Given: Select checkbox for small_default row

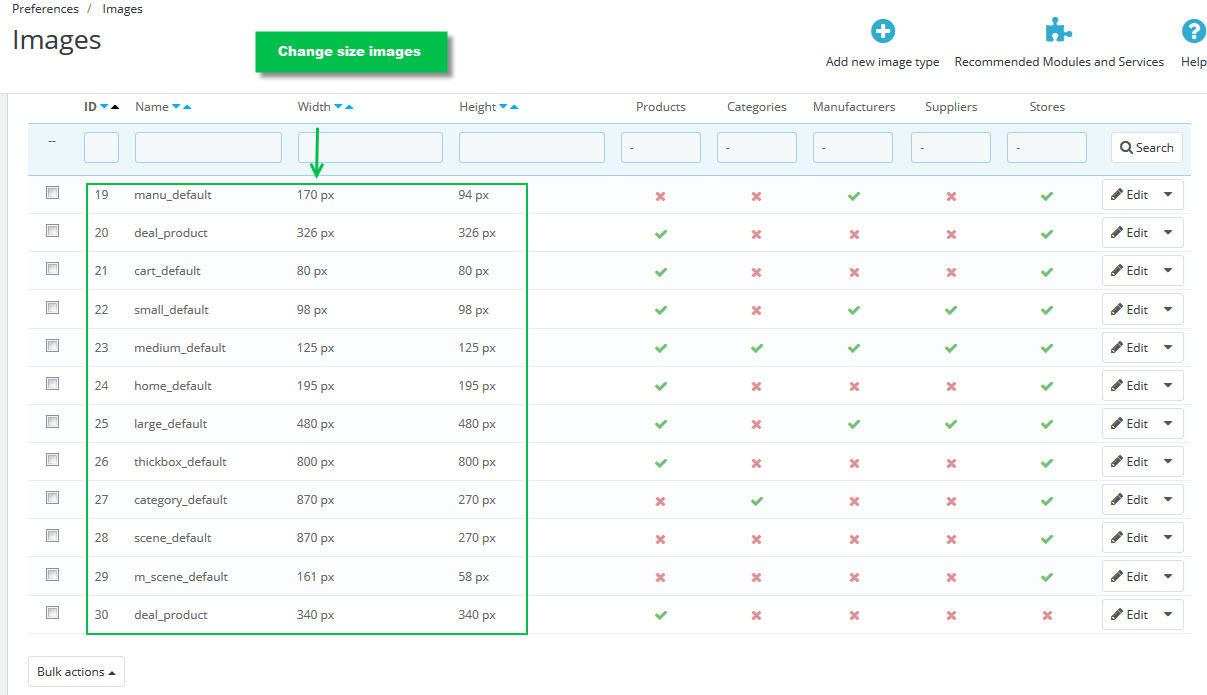Looking at the screenshot, I should tap(52, 308).
